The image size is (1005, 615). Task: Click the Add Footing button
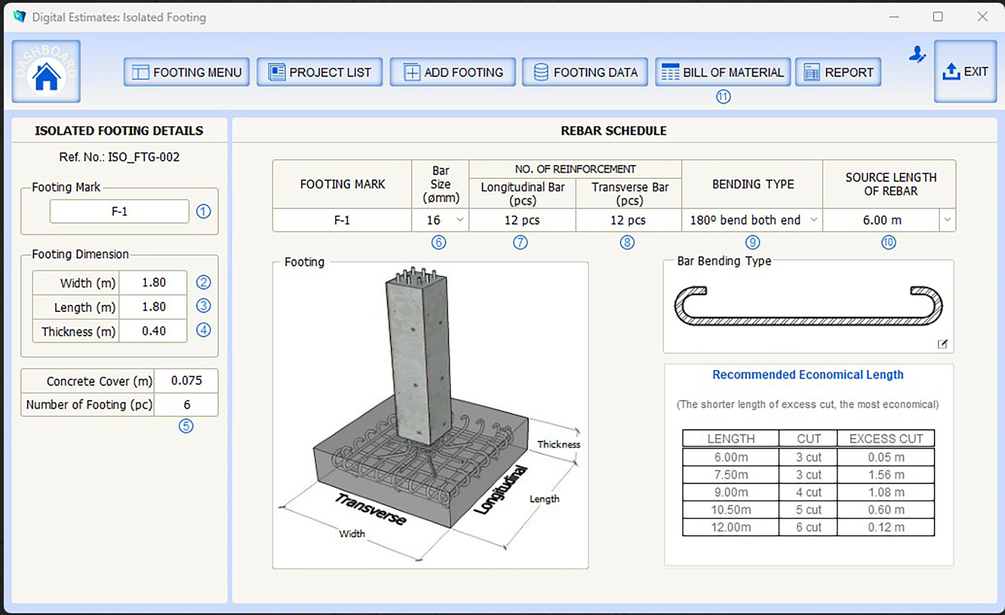click(x=453, y=72)
